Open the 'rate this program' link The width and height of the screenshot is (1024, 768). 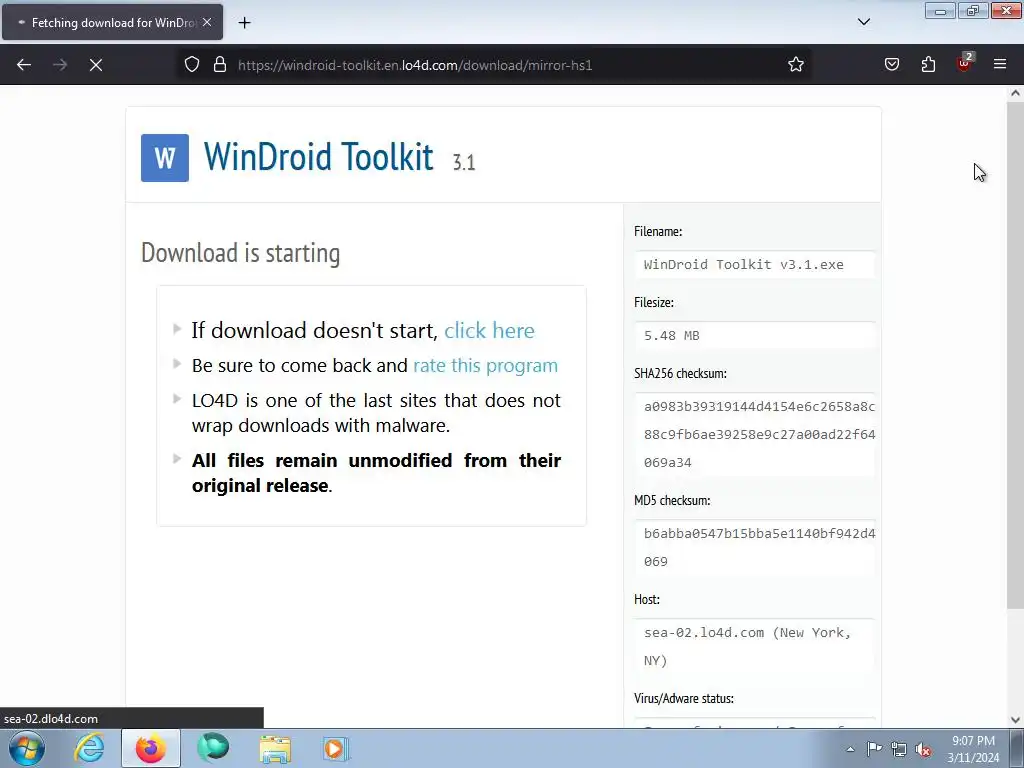coord(485,366)
